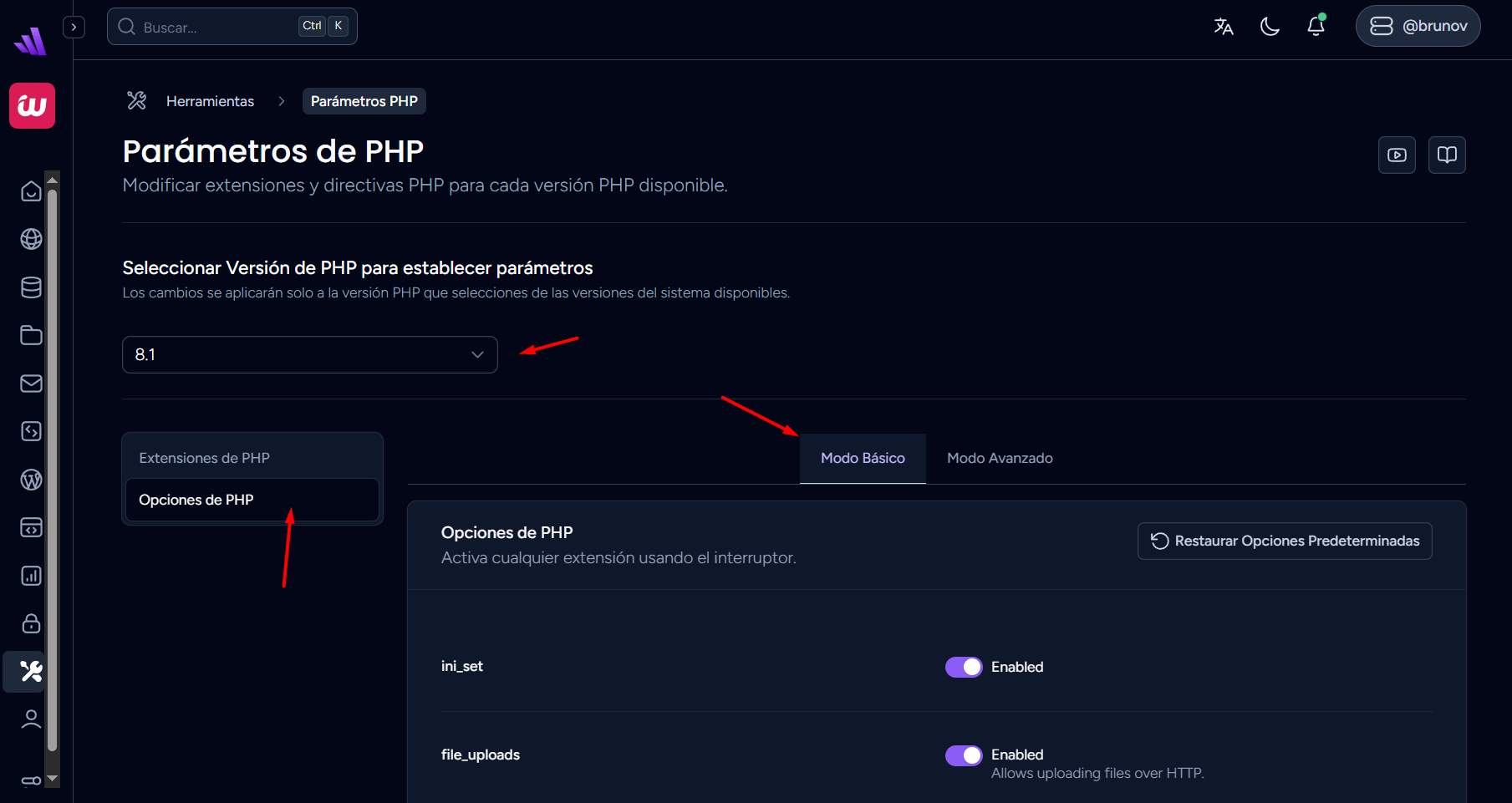Open the notifications bell

tap(1316, 27)
